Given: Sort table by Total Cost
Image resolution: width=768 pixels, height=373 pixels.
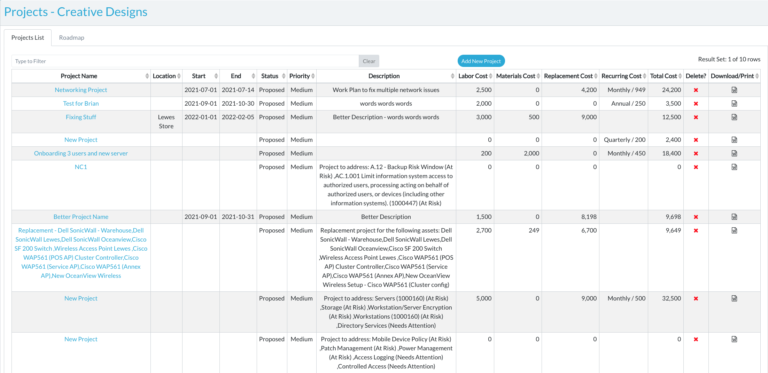Looking at the screenshot, I should pos(666,76).
